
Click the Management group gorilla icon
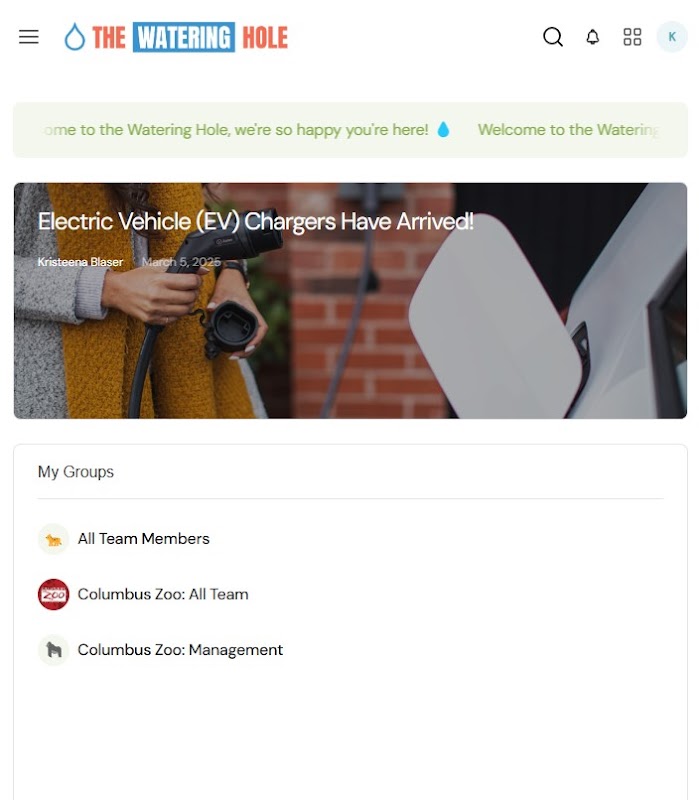point(53,650)
